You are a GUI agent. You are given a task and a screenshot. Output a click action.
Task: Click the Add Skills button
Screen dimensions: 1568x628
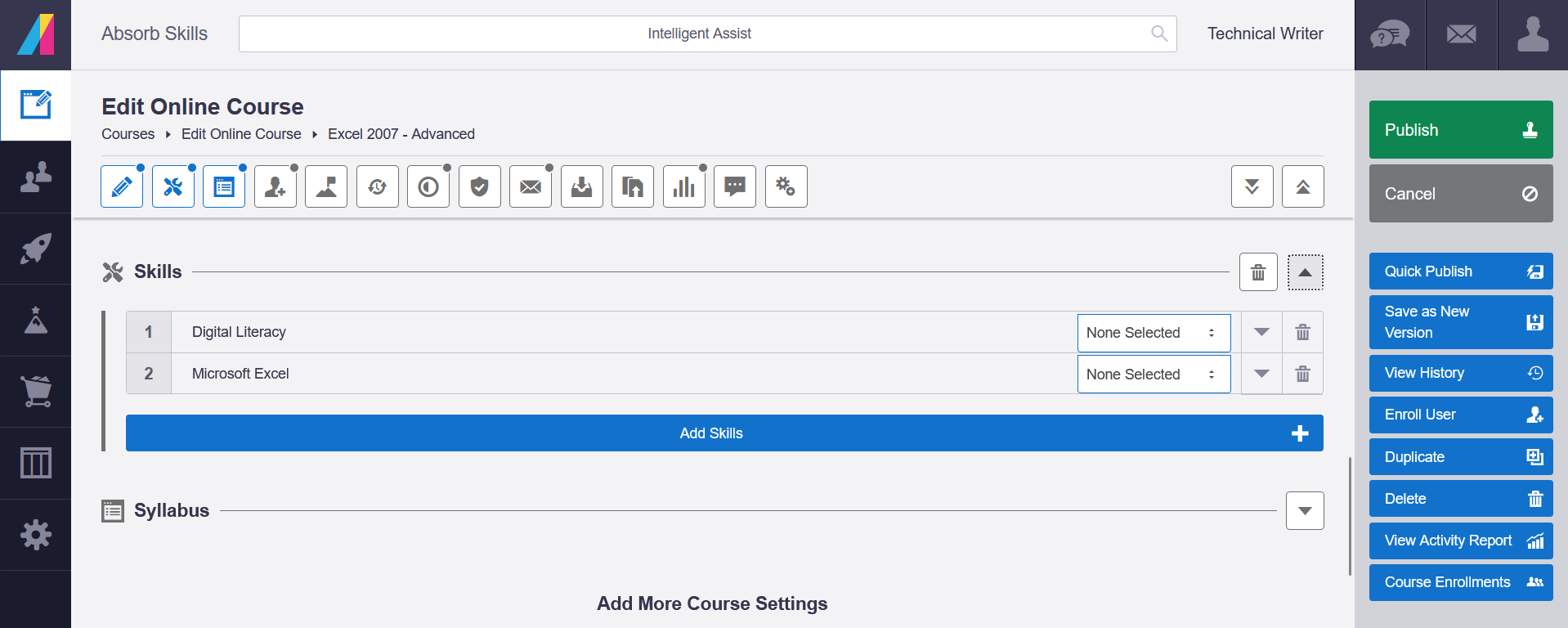(724, 433)
